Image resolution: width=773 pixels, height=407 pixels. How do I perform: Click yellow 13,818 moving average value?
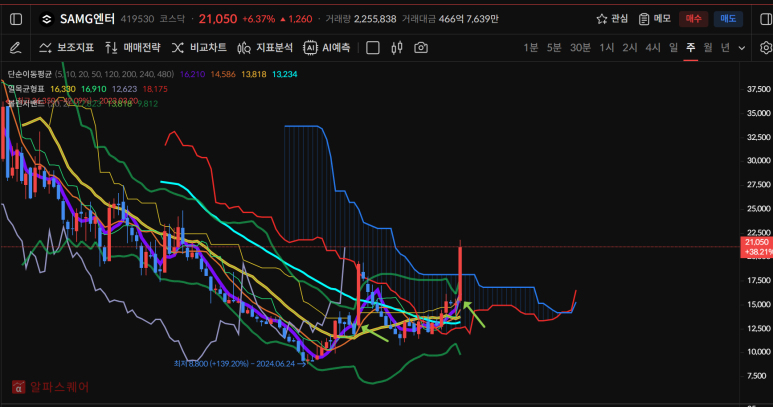[x=254, y=74]
